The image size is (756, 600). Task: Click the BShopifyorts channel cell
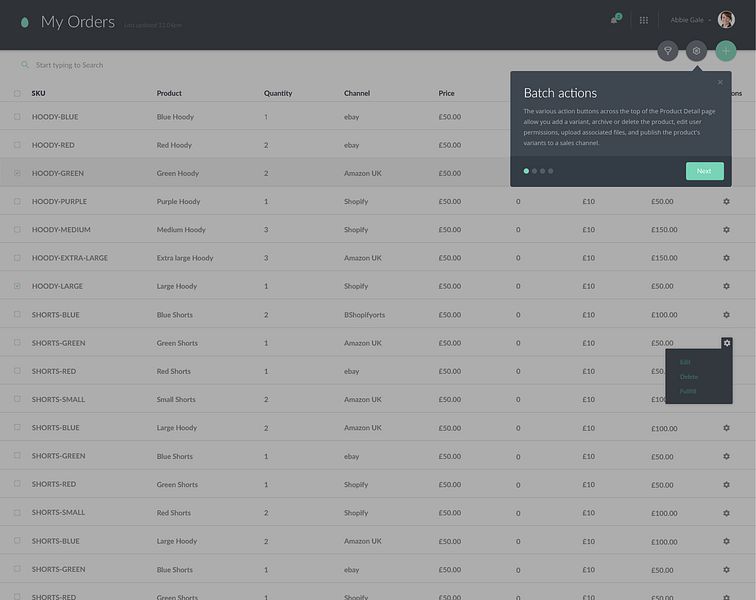364,314
